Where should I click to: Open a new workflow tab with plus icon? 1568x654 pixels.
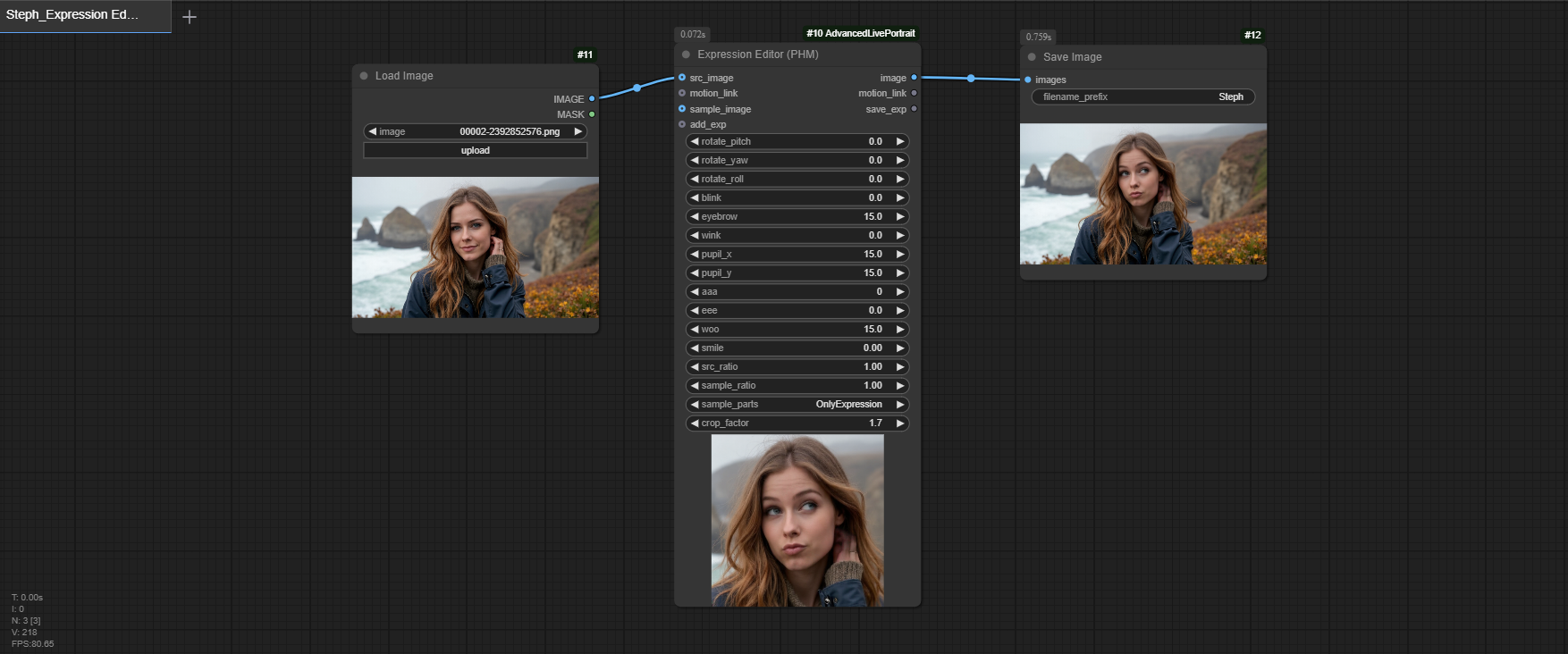pyautogui.click(x=190, y=17)
